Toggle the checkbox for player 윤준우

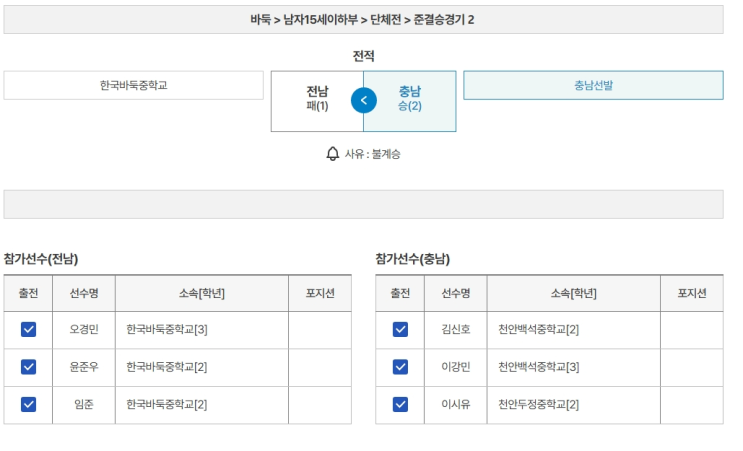click(x=28, y=367)
